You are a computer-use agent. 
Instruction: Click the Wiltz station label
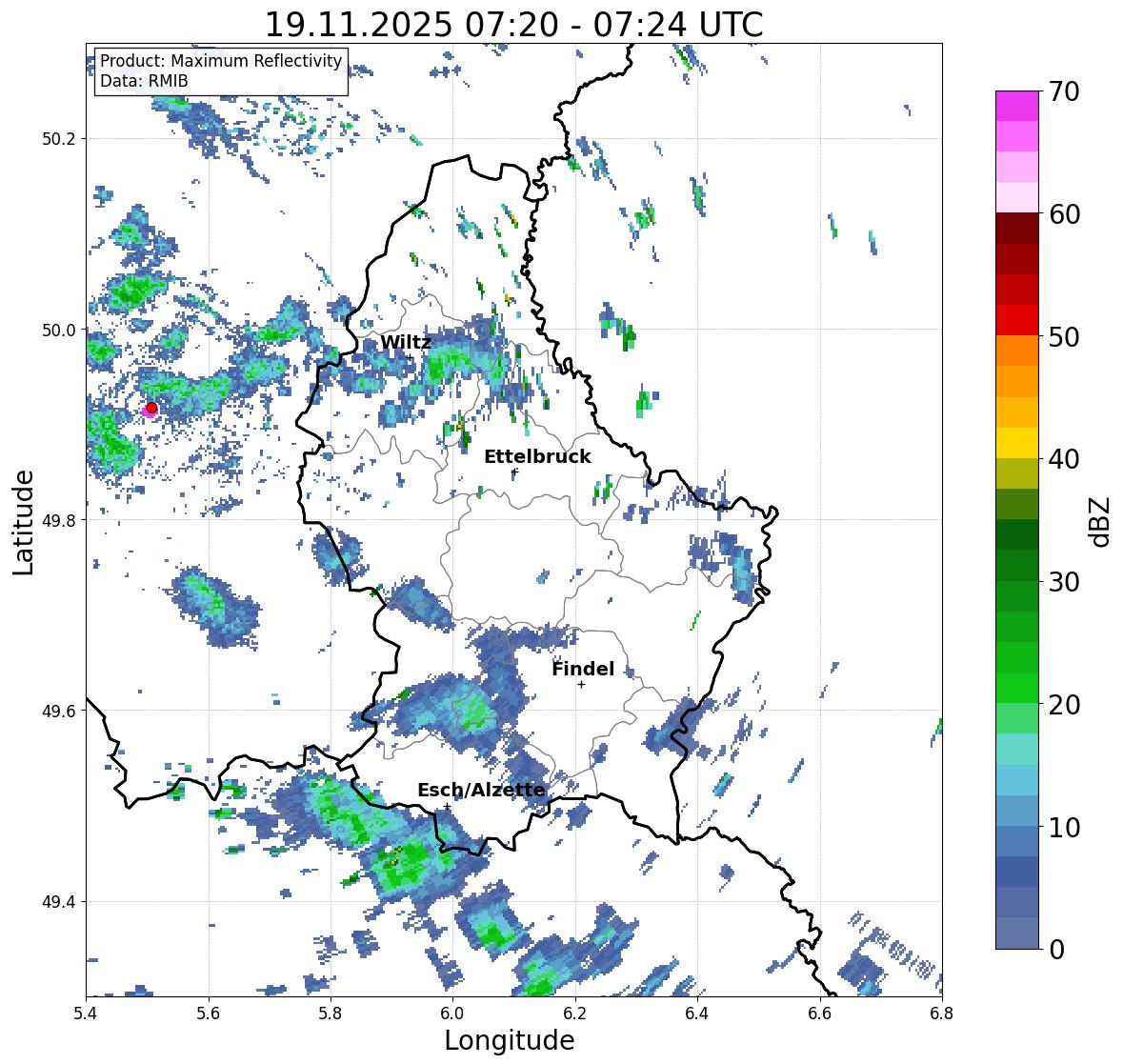(x=406, y=342)
